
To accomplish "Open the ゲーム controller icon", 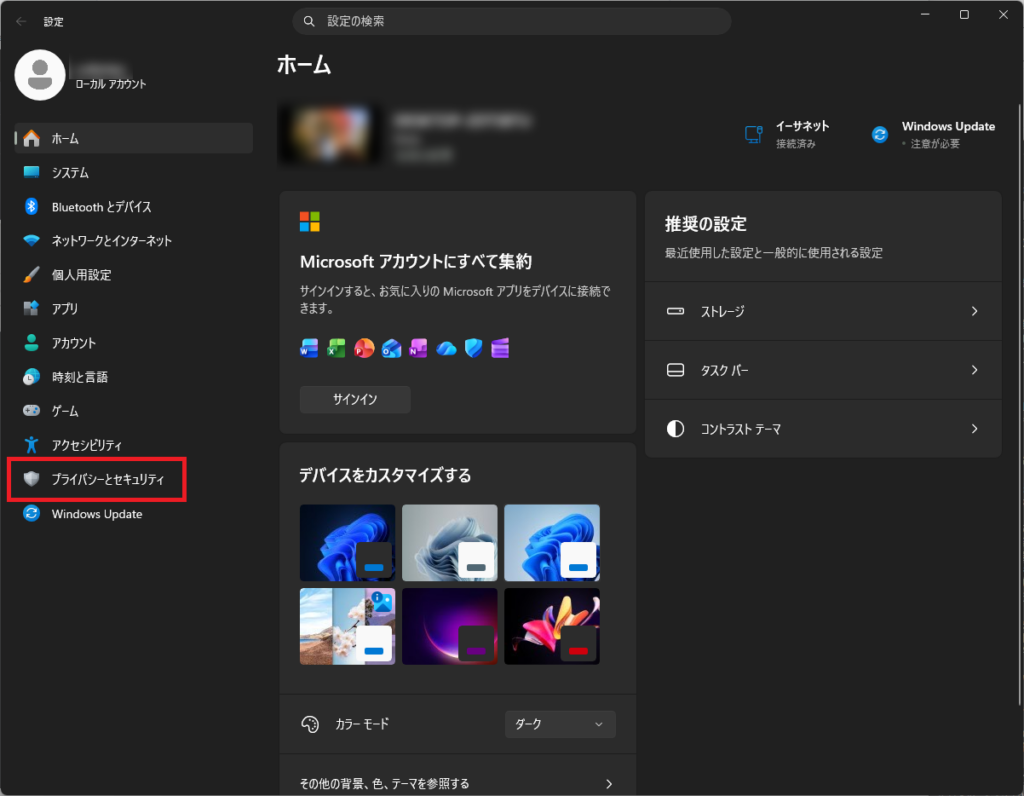I will pyautogui.click(x=31, y=410).
